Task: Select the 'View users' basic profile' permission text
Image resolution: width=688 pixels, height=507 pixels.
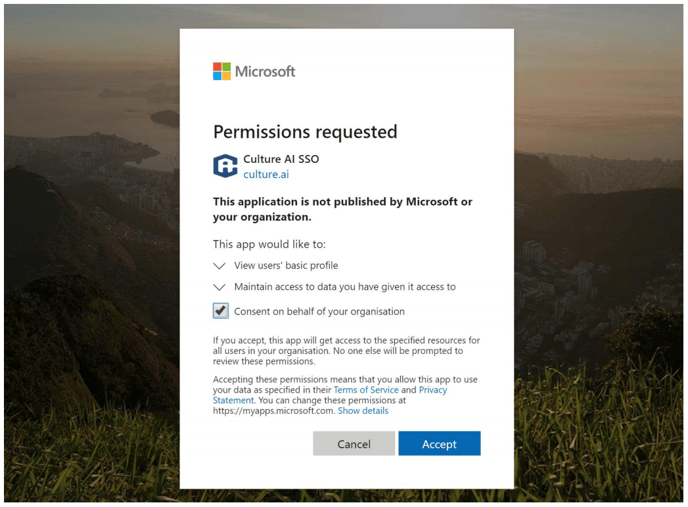Action: coord(286,266)
